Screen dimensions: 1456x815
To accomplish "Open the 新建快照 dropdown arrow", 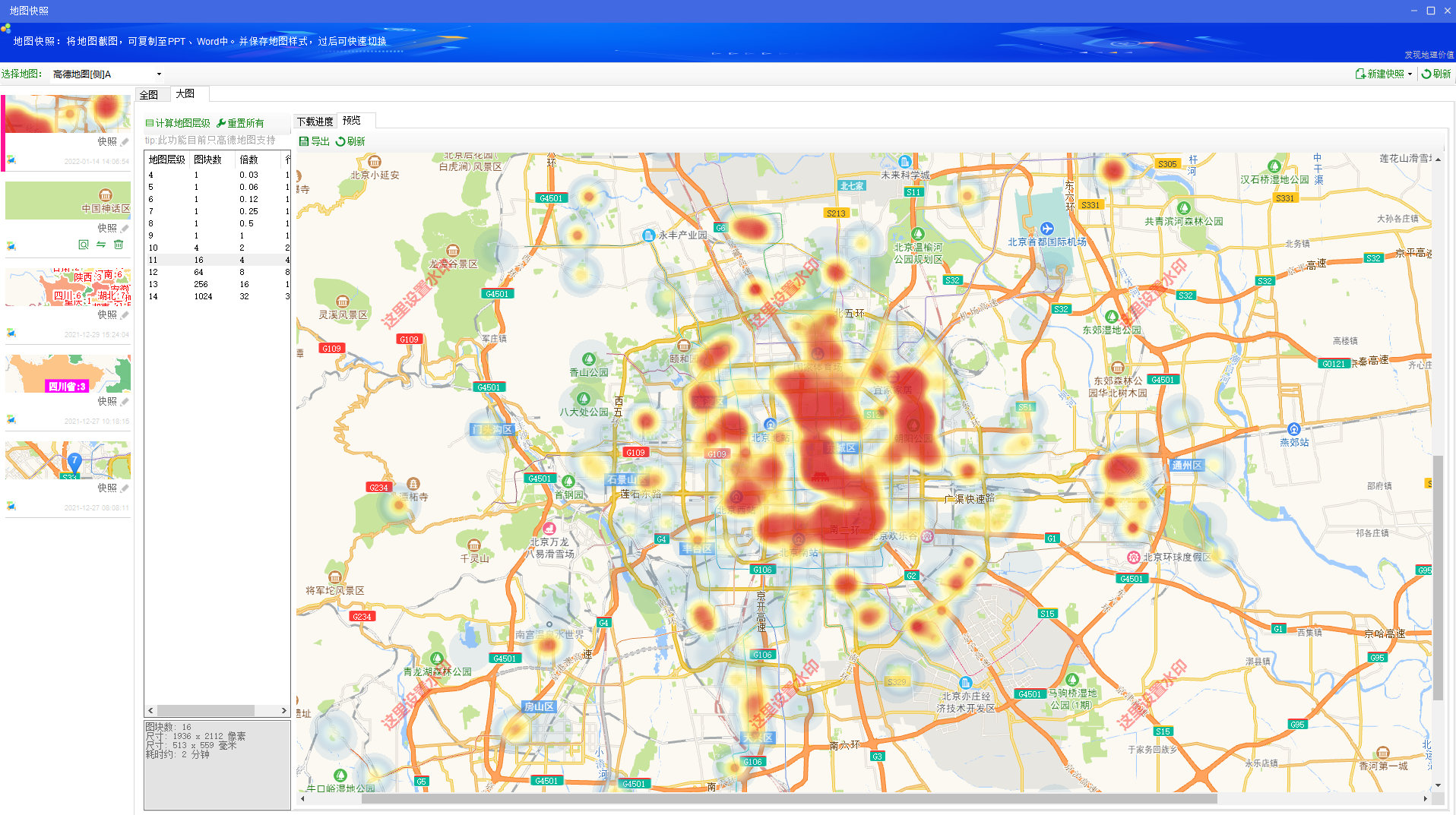I will click(1410, 74).
